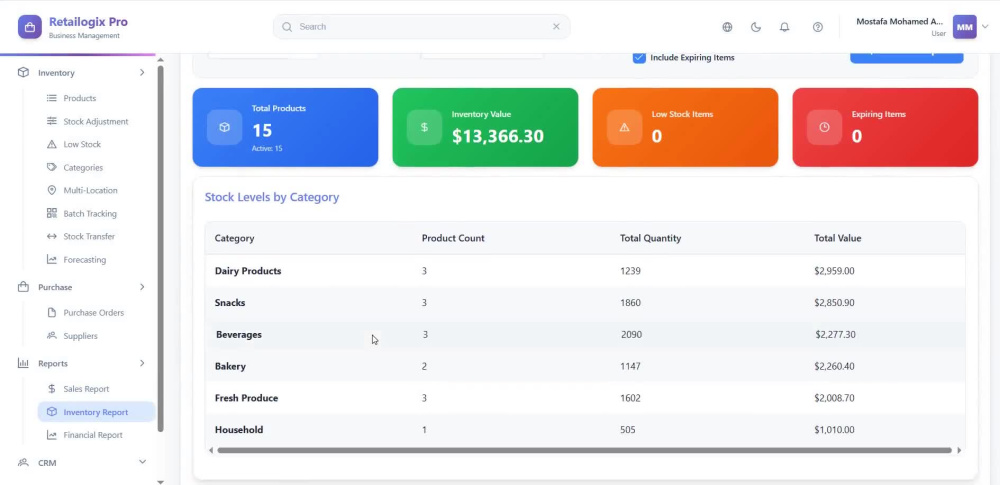This screenshot has height=485, width=1000.
Task: Click the MM user avatar
Action: (x=964, y=27)
